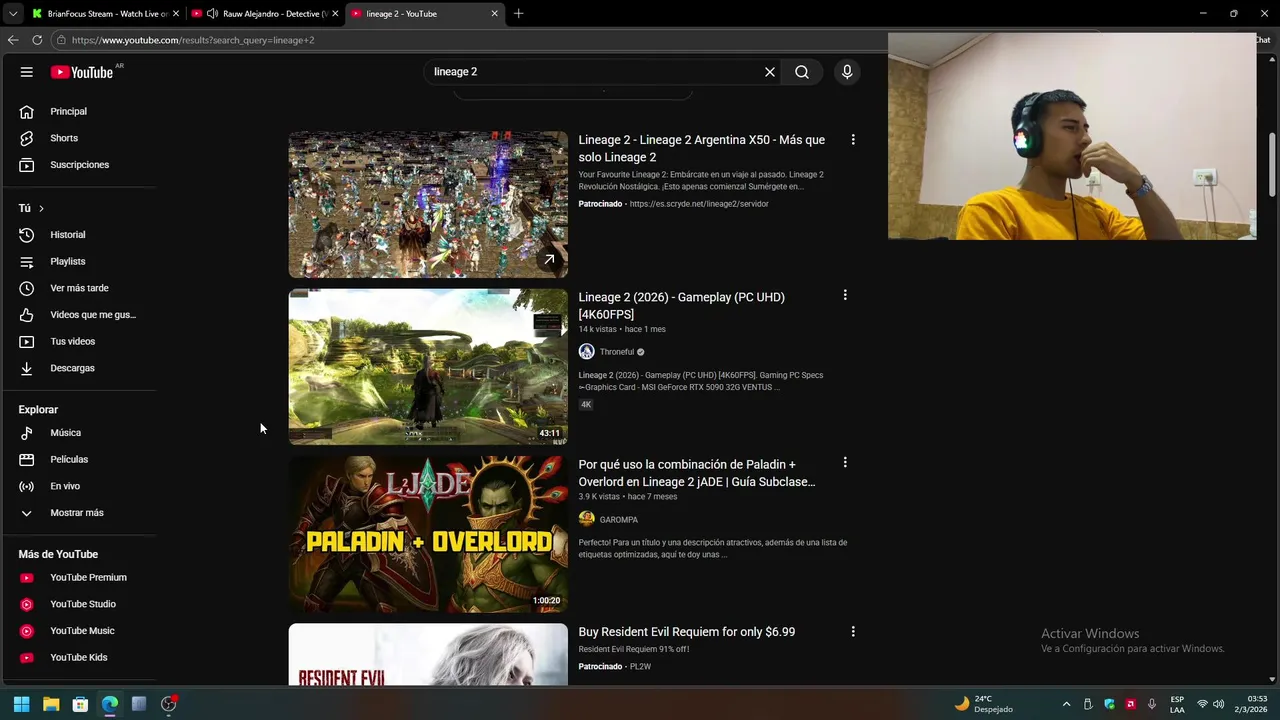The image size is (1280, 720).
Task: Start voice search with the microphone icon
Action: [847, 72]
